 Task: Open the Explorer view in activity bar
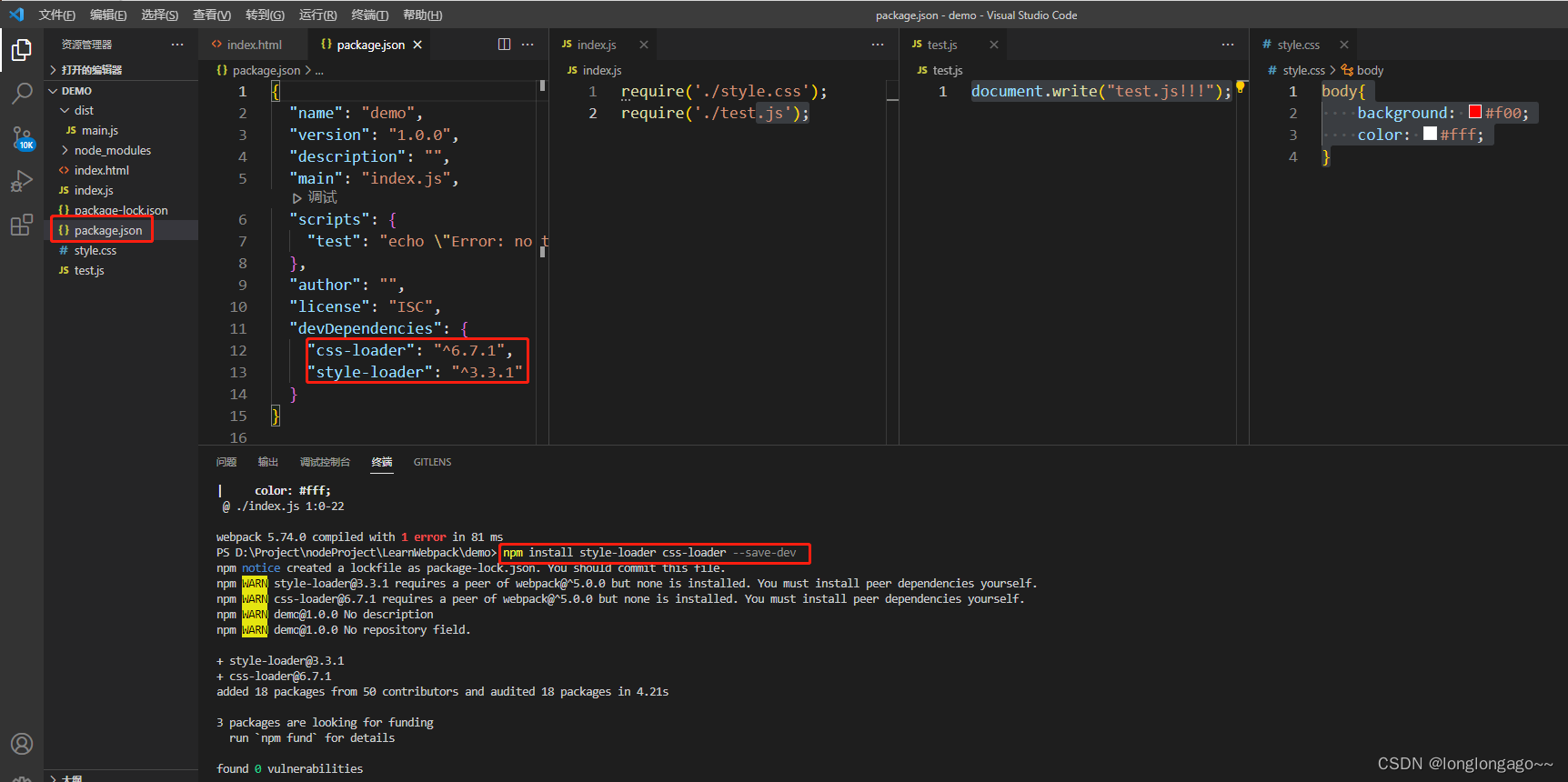22,50
